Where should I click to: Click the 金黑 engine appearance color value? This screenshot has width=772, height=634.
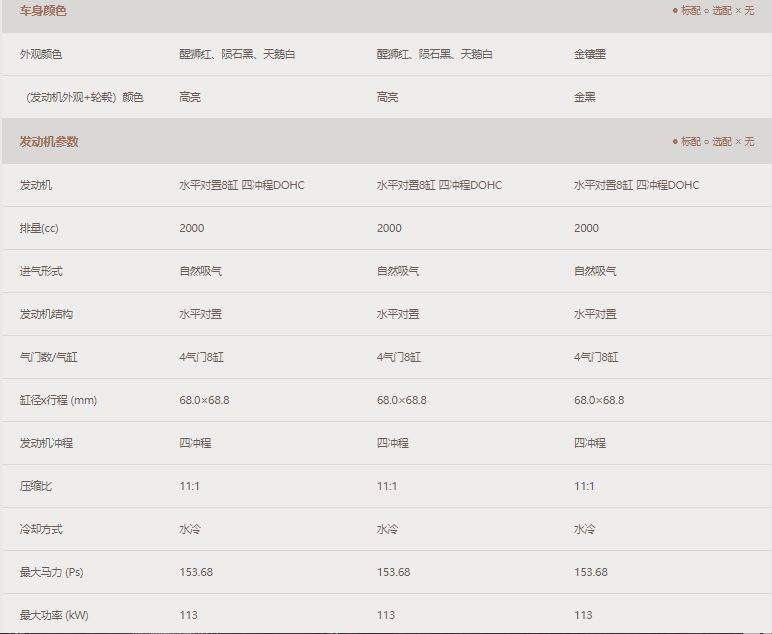tap(585, 97)
